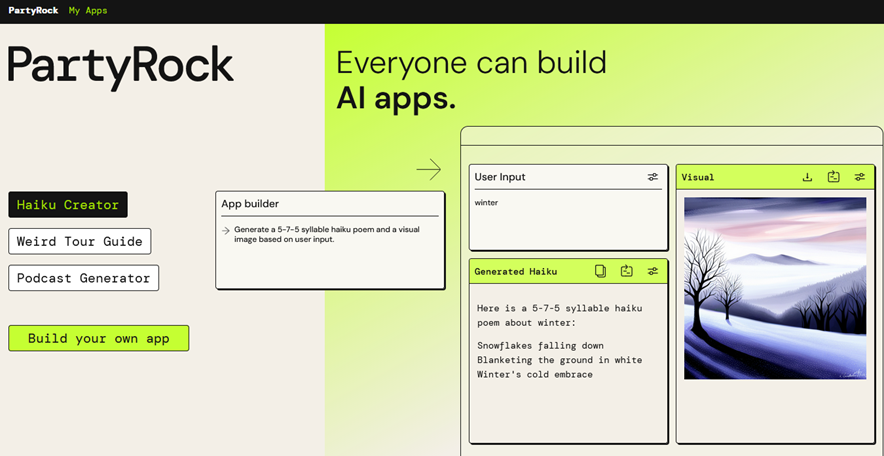Click the App builder heading
Screen dimensions: 884x456
tap(250, 204)
